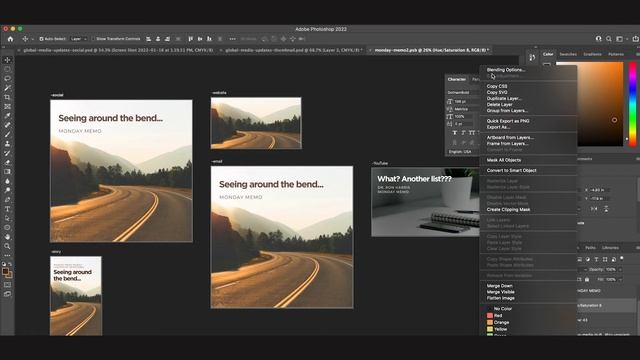Open the English: USA language dropdown
Image resolution: width=640 pixels, height=360 pixels.
point(462,151)
